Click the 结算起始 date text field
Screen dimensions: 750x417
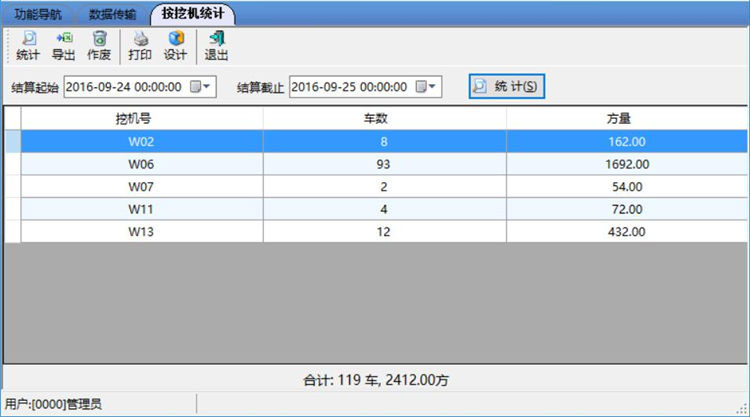click(x=124, y=87)
